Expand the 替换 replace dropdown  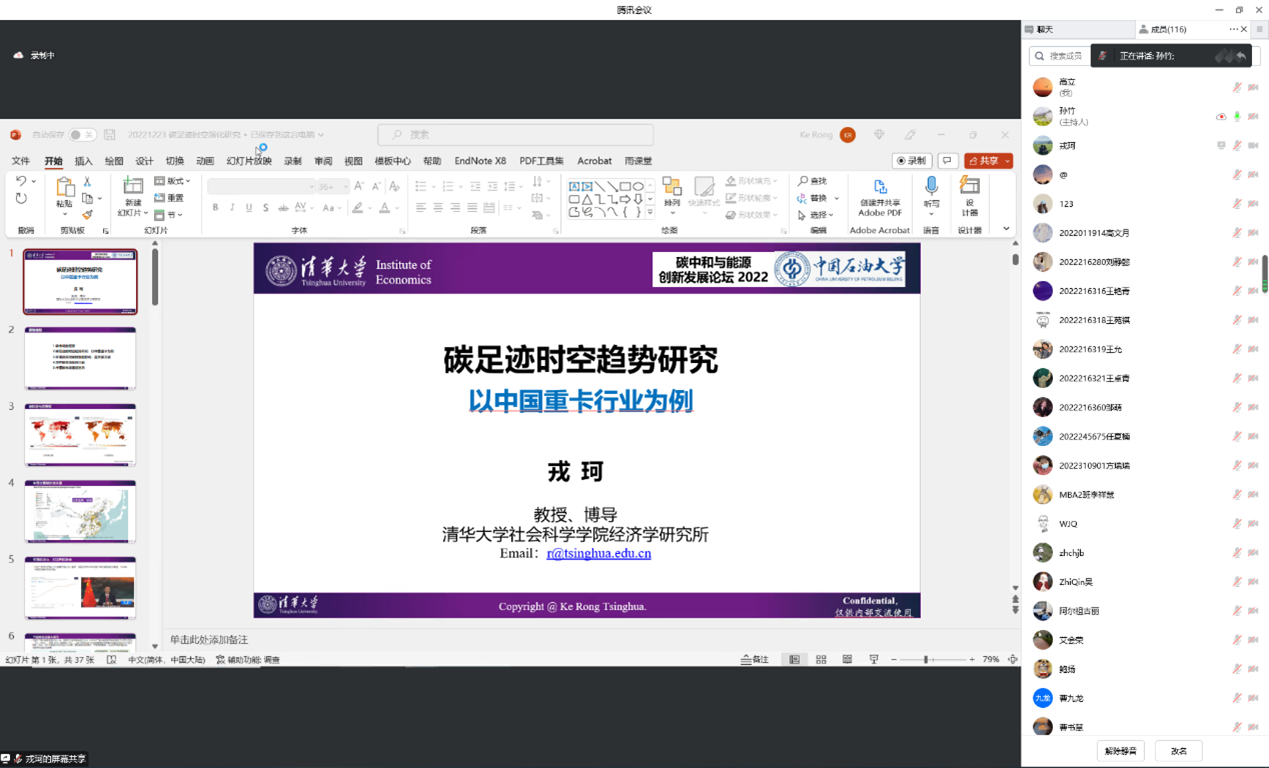[836, 198]
